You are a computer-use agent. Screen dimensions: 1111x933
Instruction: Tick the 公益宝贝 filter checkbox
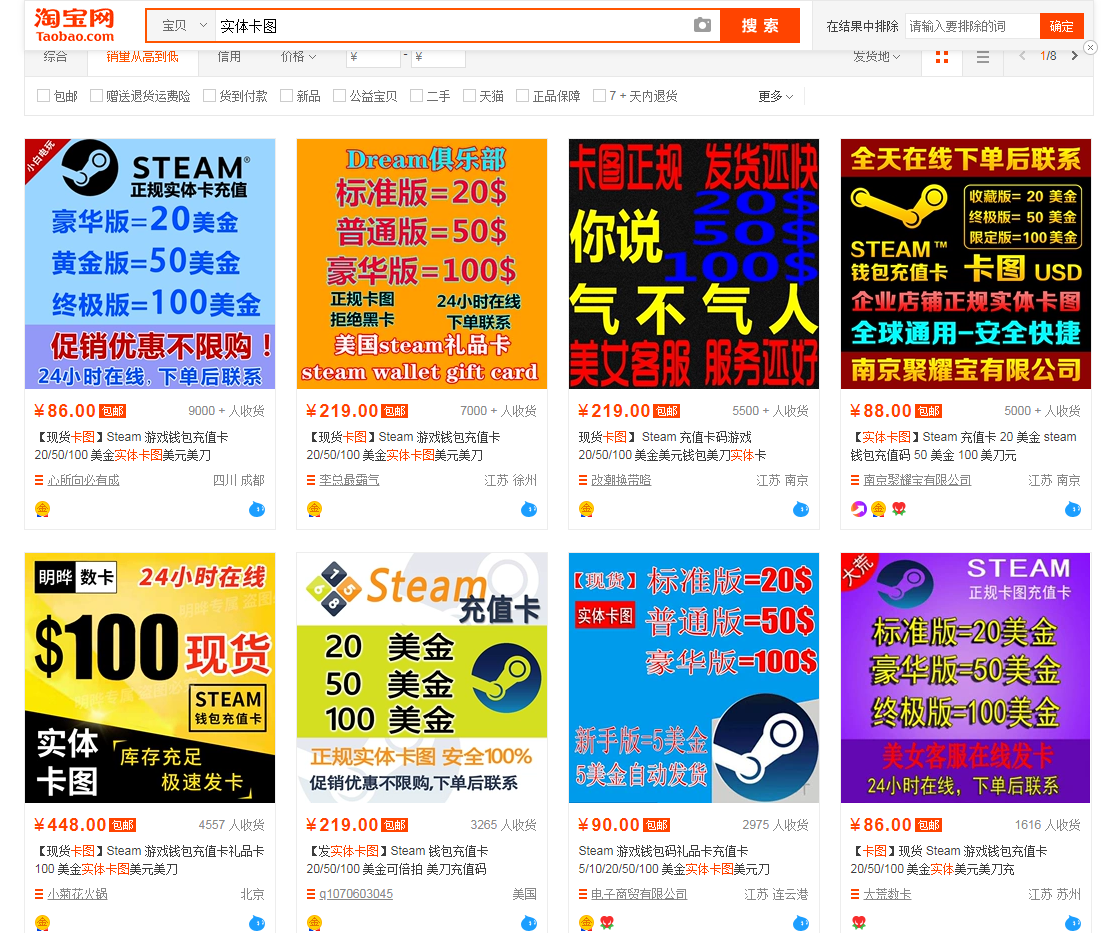339,96
